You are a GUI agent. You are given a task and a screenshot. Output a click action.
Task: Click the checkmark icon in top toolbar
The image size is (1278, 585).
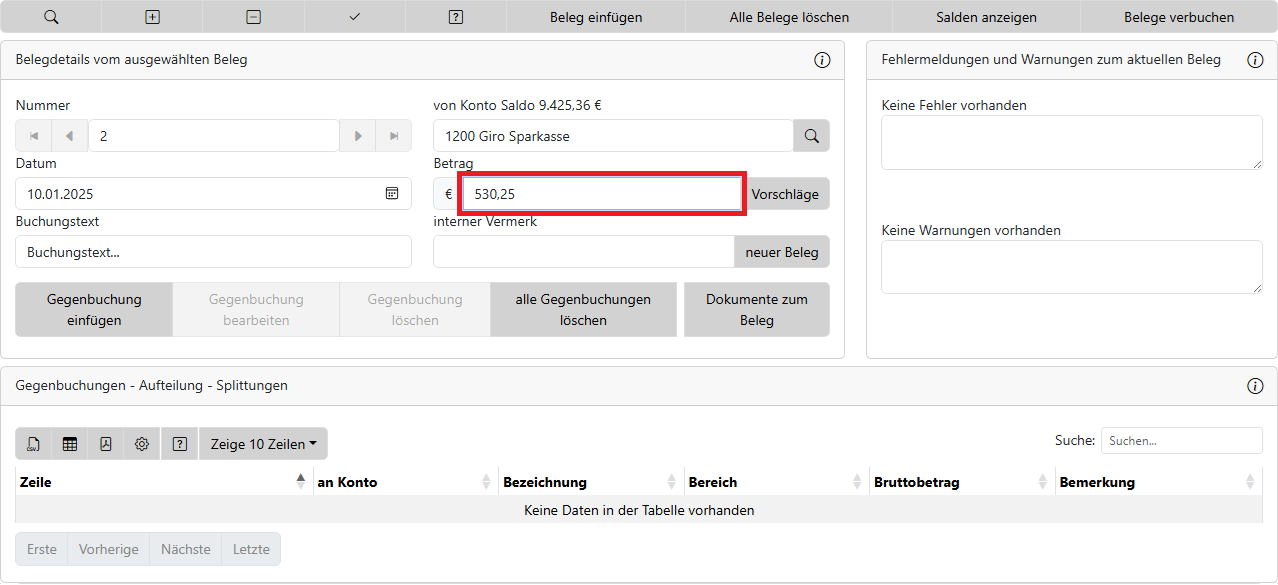point(355,17)
